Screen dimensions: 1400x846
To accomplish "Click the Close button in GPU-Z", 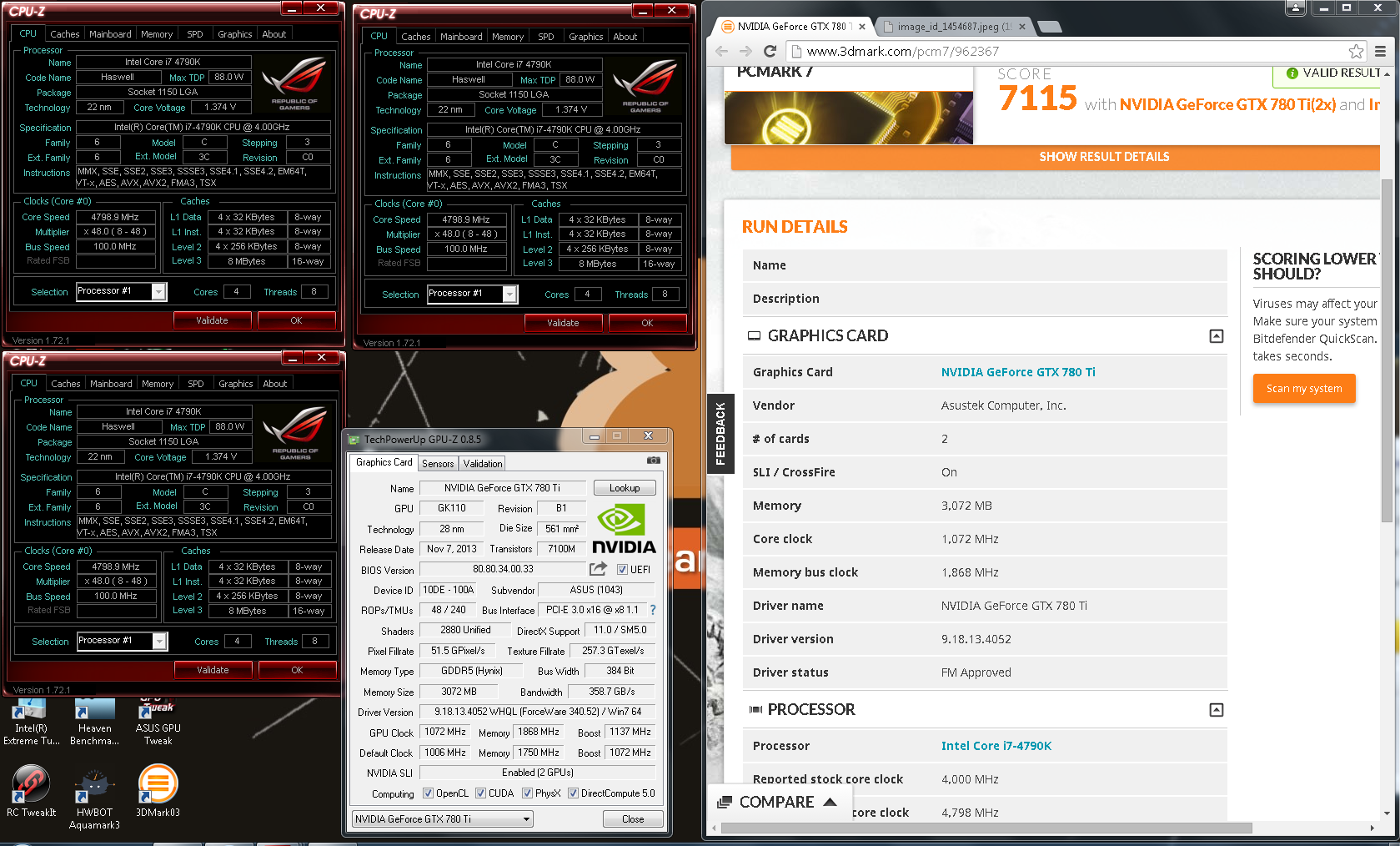I will point(633,819).
